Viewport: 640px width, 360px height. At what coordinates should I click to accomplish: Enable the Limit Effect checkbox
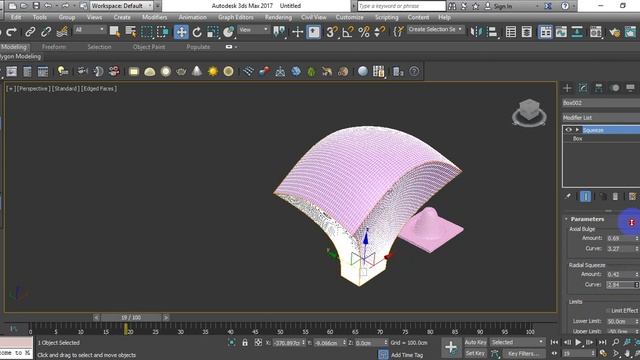608,311
